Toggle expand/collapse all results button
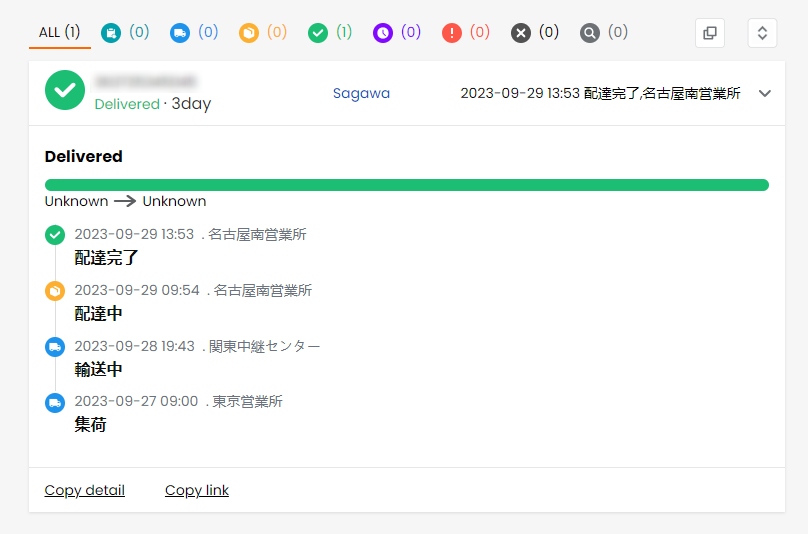The height and width of the screenshot is (534, 808). click(762, 33)
